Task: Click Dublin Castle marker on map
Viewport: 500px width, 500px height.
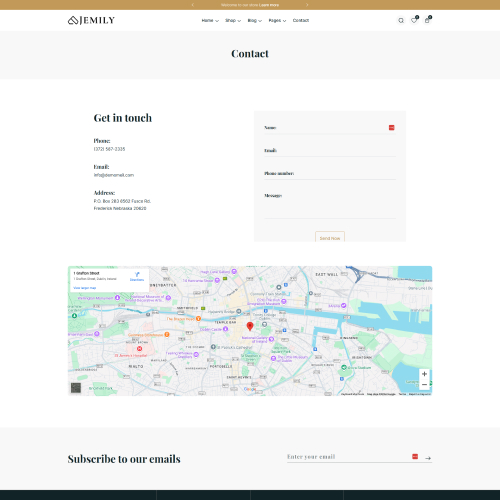Action: click(x=225, y=329)
